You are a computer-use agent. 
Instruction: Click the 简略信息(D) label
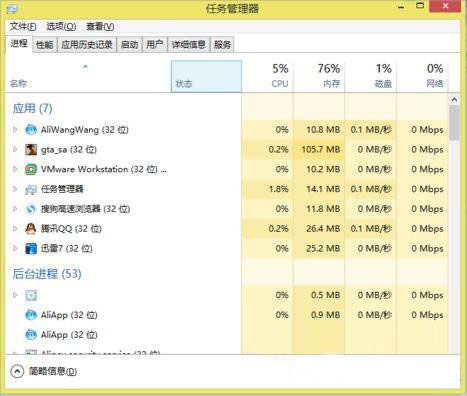pyautogui.click(x=53, y=371)
